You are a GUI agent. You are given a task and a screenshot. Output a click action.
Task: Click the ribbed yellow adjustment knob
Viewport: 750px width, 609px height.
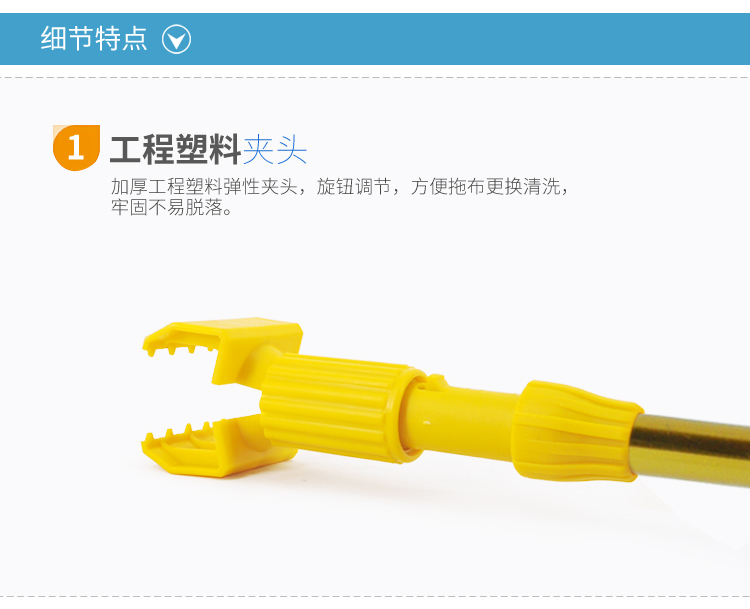(337, 407)
